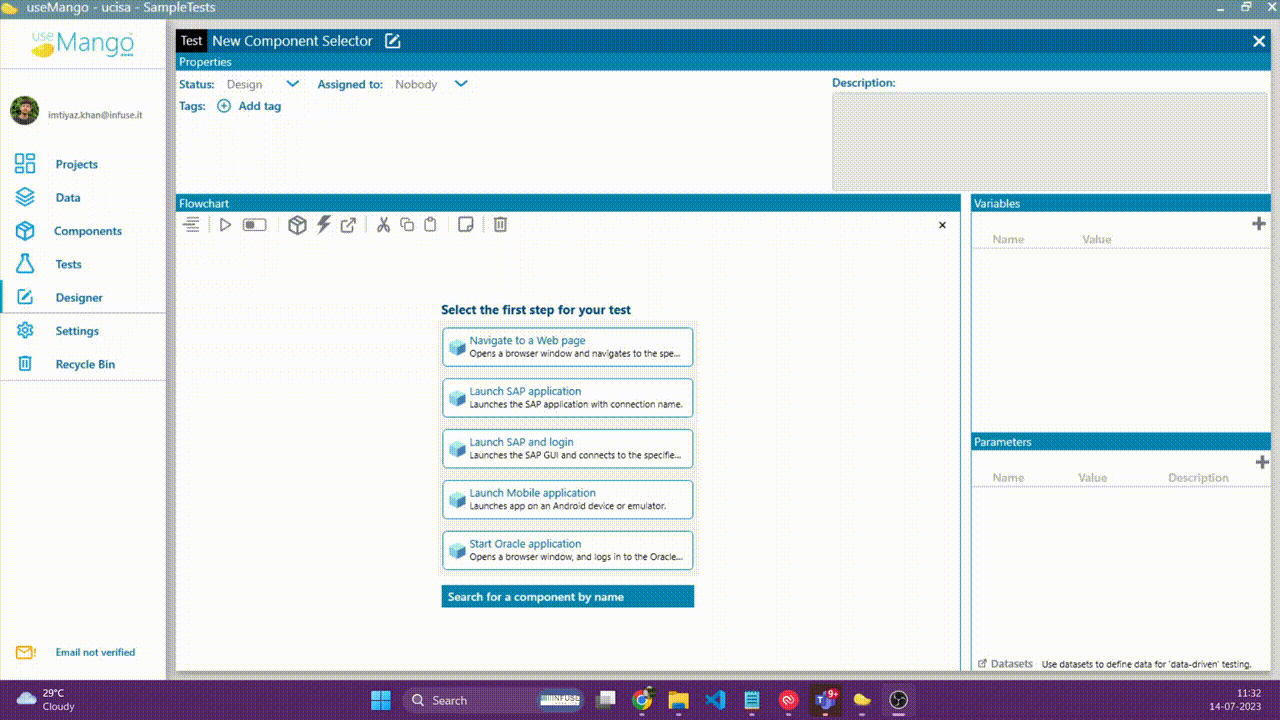Select Start Oracle application step

tap(568, 550)
